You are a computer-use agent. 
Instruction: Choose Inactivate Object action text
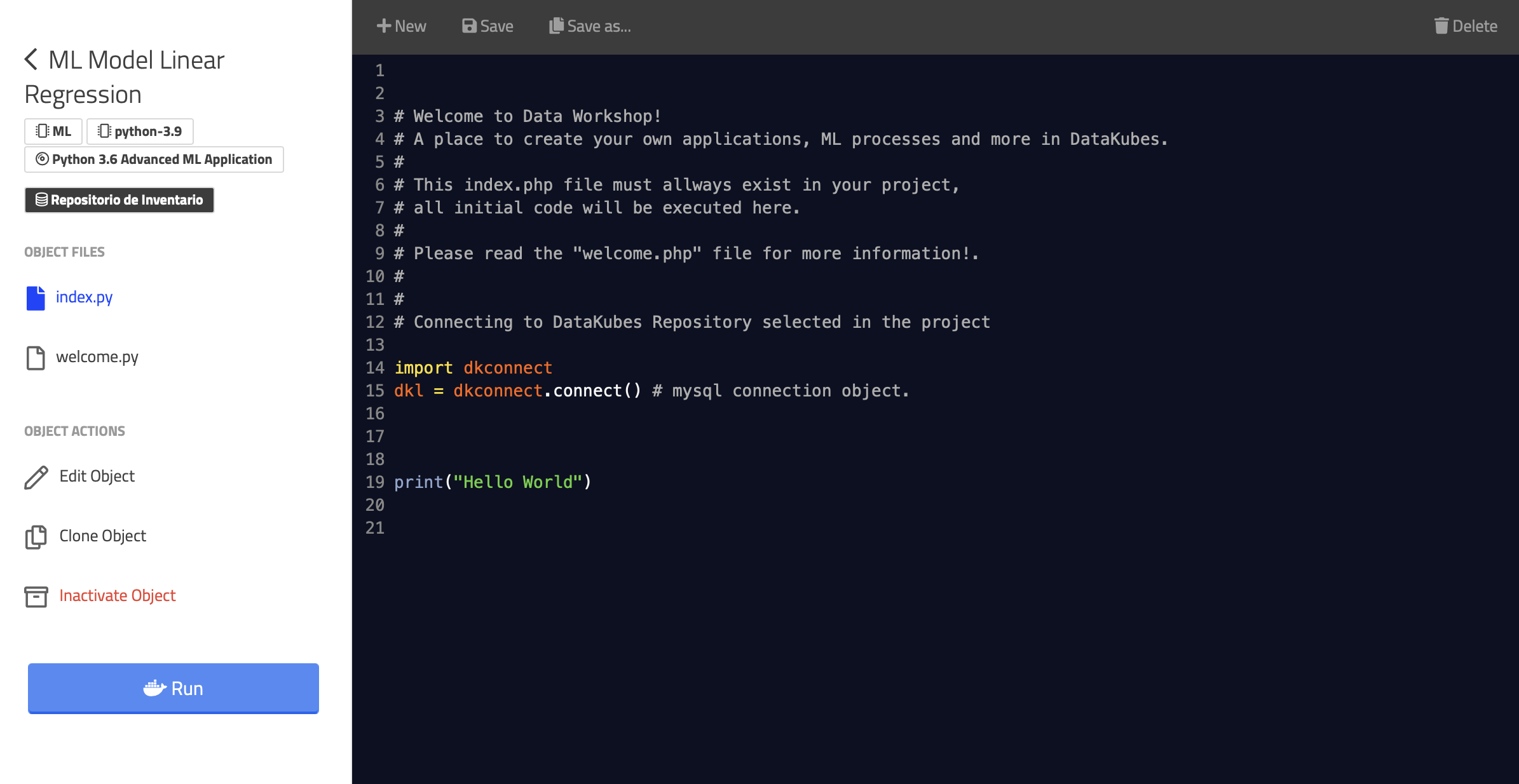[117, 595]
